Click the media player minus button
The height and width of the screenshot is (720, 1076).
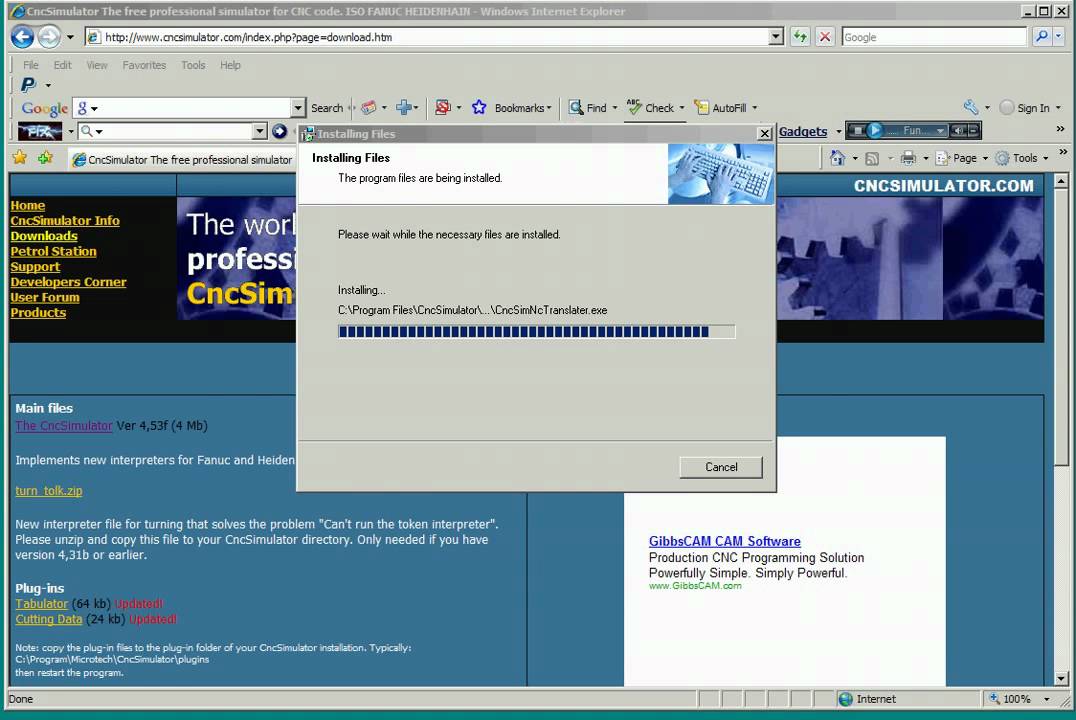click(x=973, y=130)
